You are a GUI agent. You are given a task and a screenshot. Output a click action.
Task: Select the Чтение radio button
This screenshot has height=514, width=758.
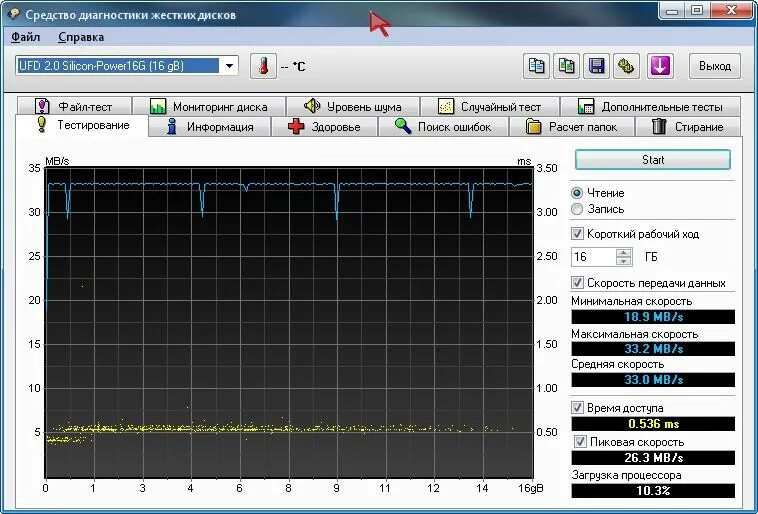(x=577, y=193)
